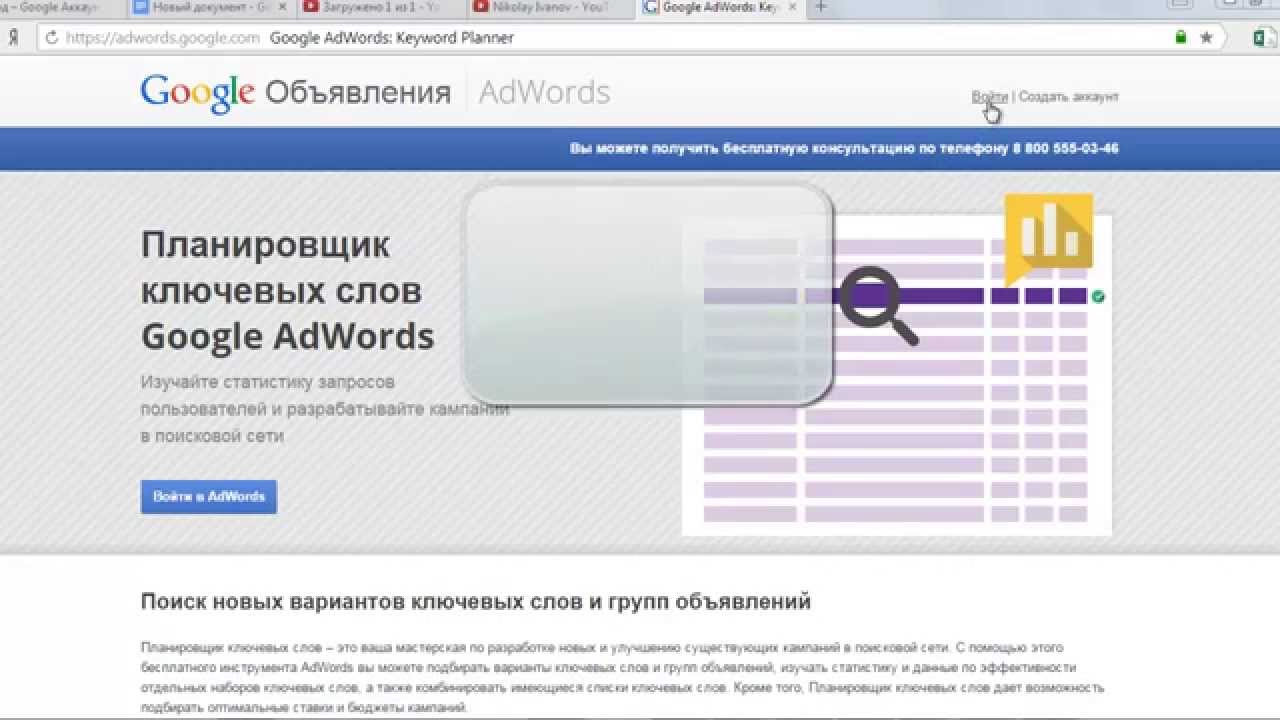Click the Google Объявления logo
Screen dimensions: 1280x720
click(x=295, y=93)
